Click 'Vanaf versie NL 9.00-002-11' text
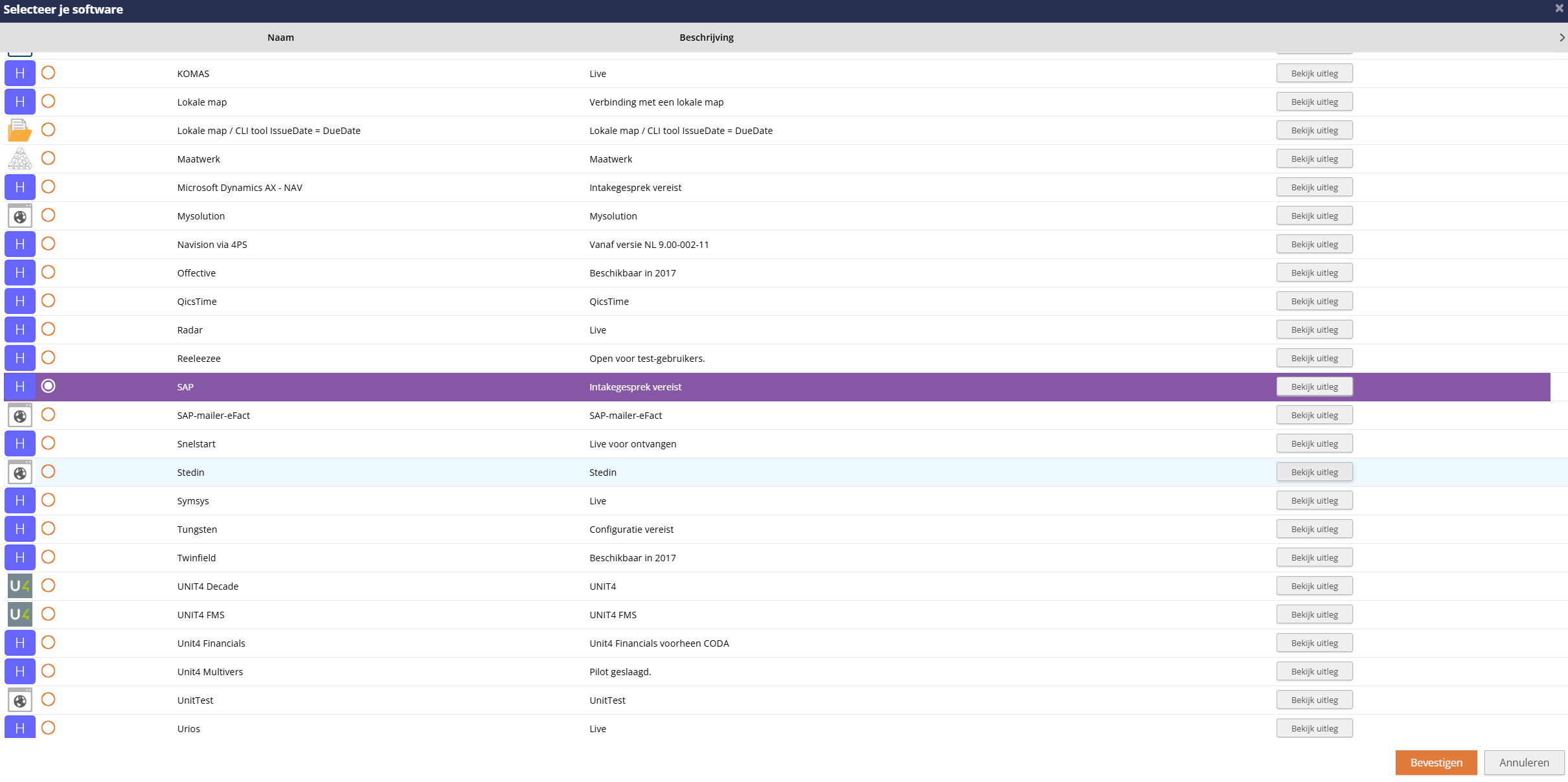 [648, 245]
